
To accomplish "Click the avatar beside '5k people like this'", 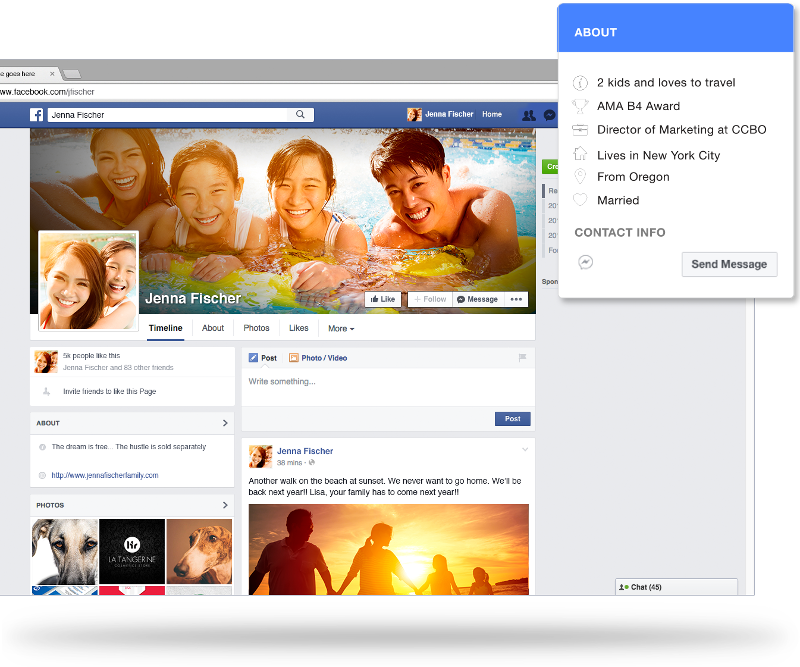I will tap(46, 361).
